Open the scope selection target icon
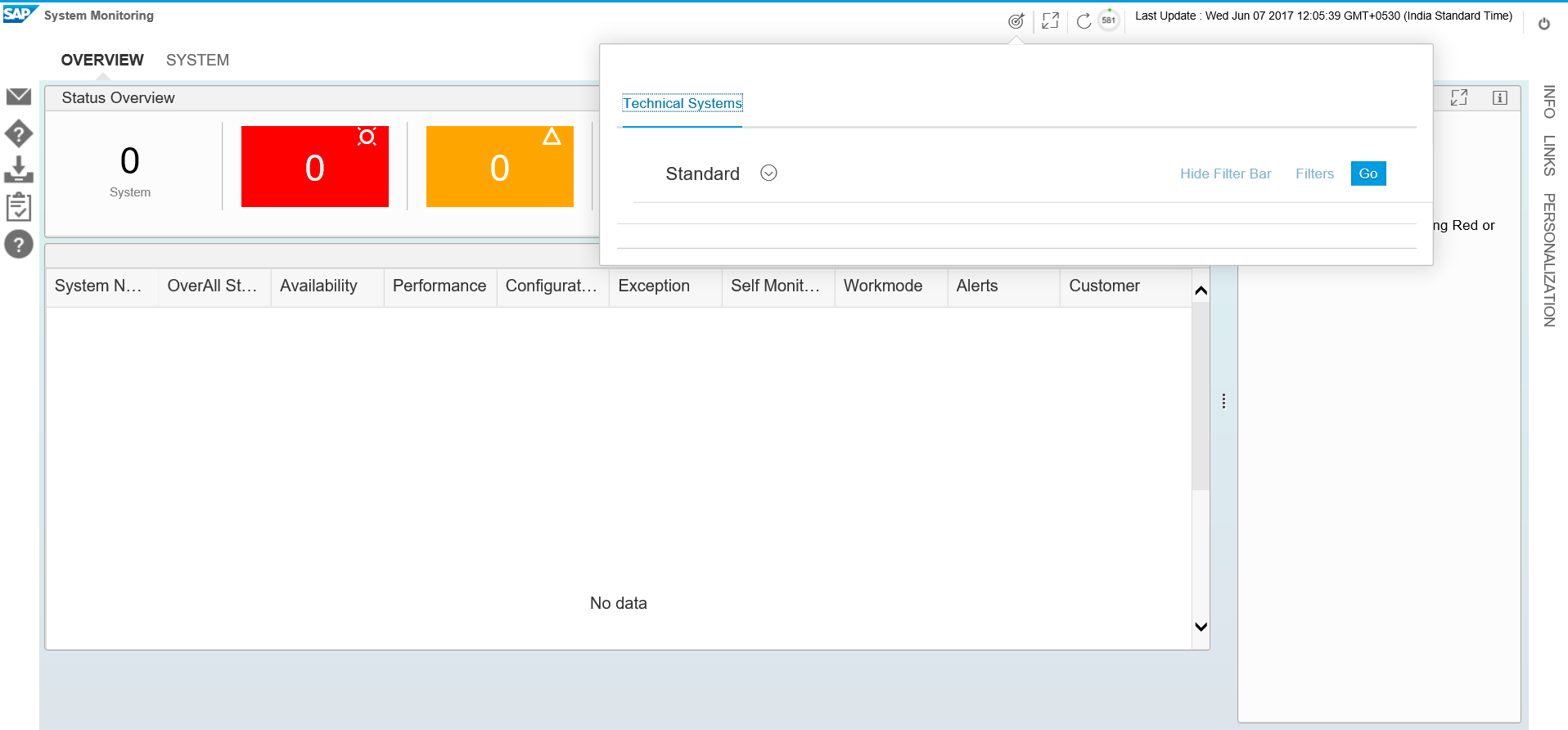 coord(1016,21)
